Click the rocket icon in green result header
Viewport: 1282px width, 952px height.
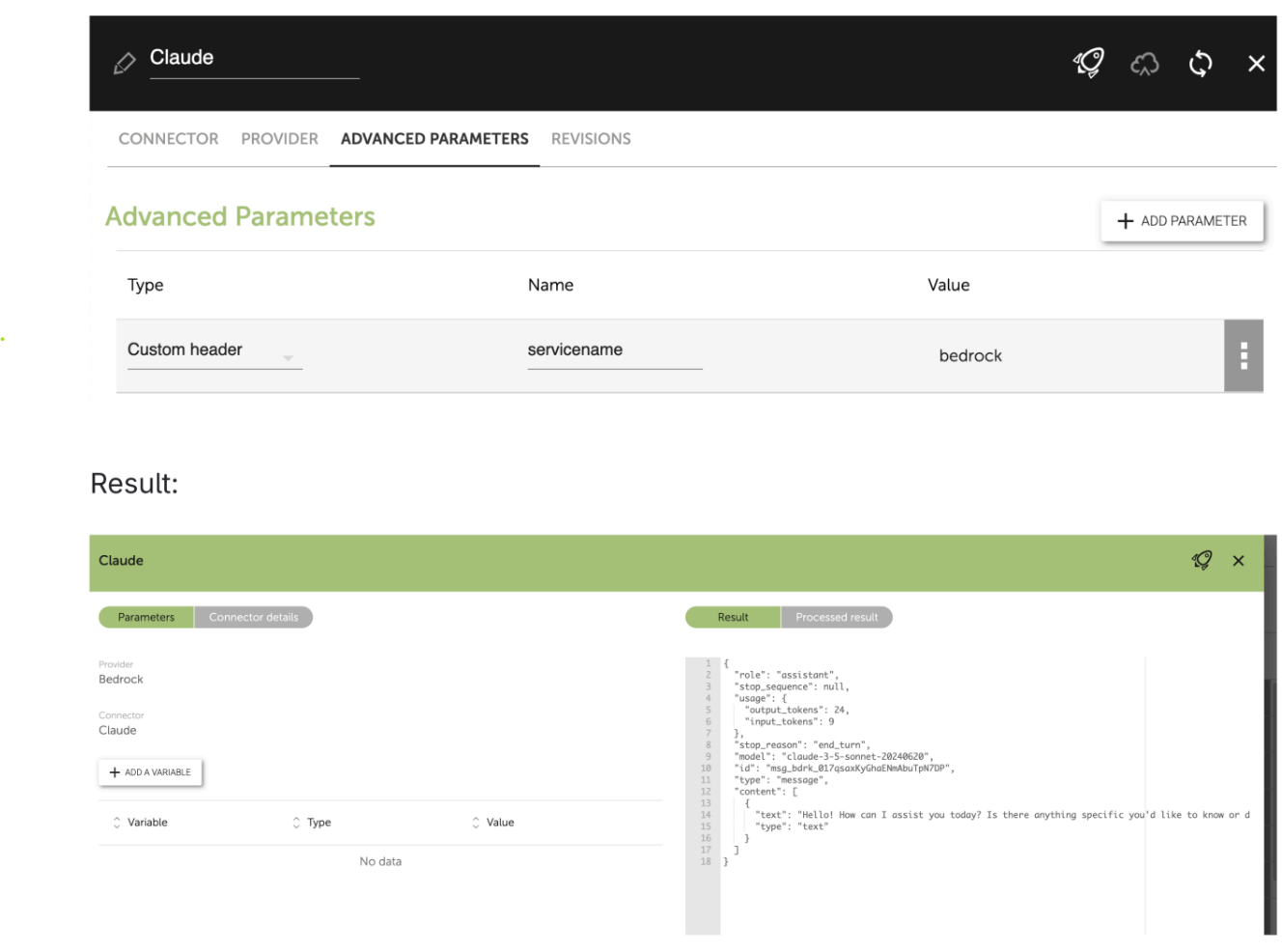[1202, 560]
